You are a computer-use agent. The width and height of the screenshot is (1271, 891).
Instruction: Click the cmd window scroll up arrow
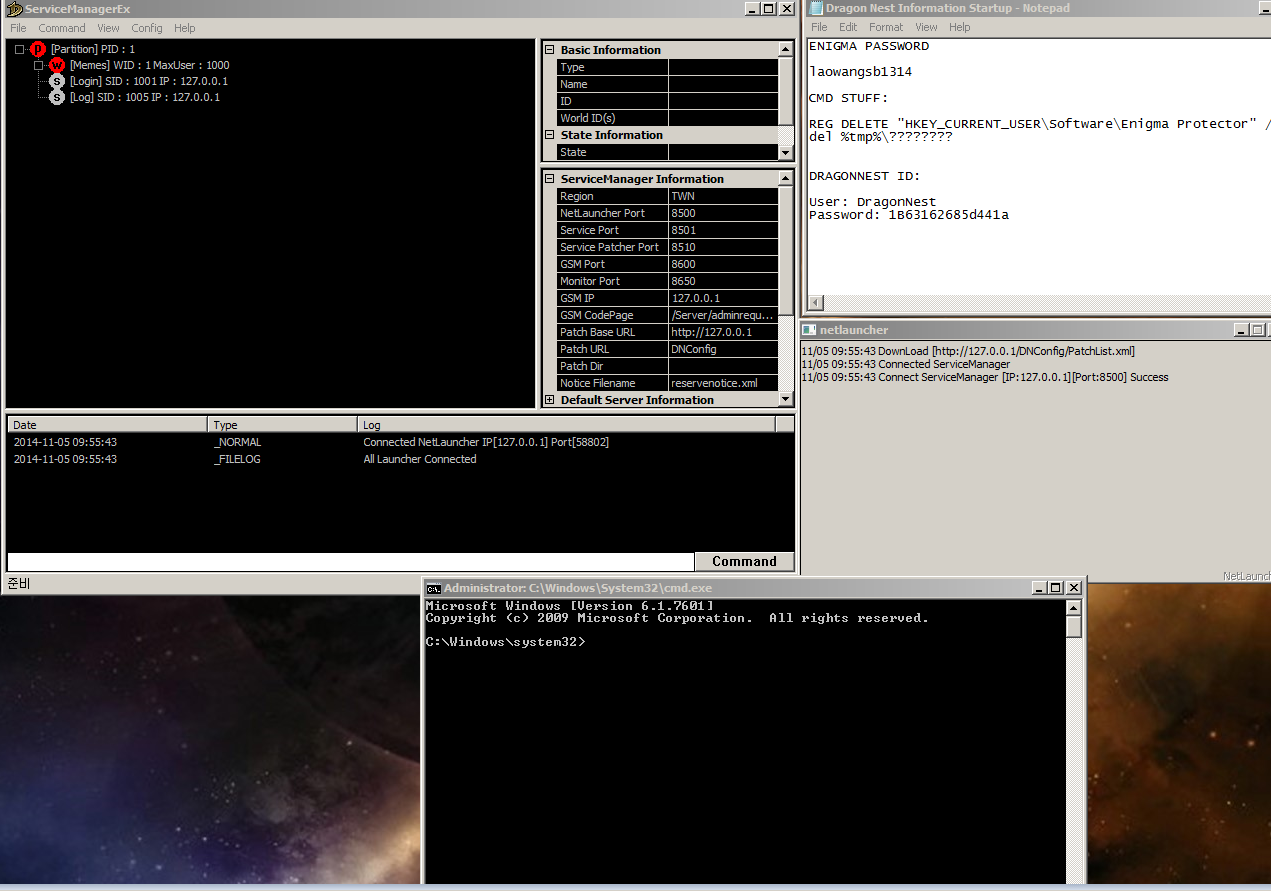click(1074, 607)
